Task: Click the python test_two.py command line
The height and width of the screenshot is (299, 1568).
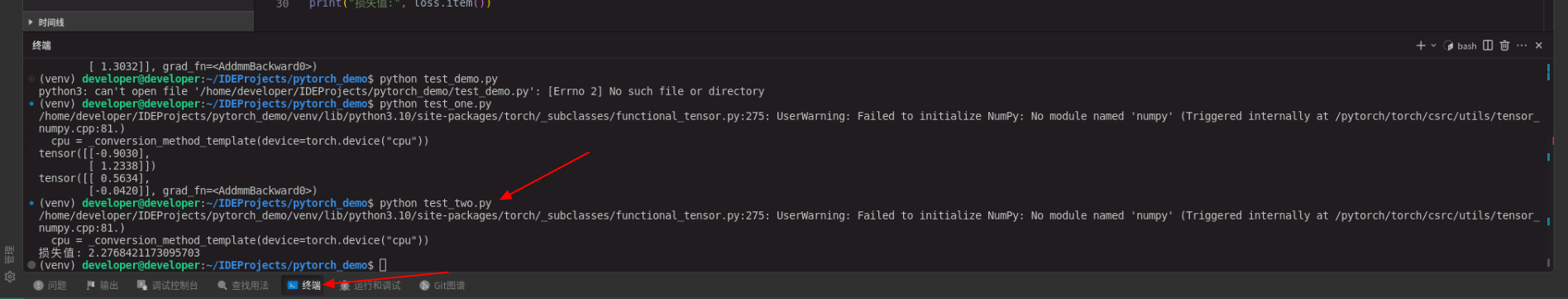Action: [x=435, y=203]
